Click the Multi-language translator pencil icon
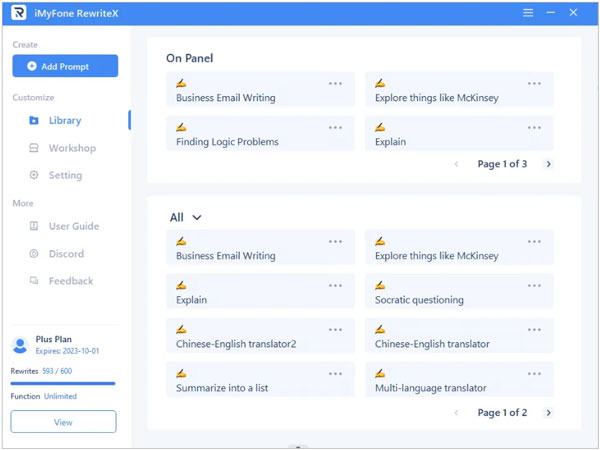The width and height of the screenshot is (600, 450). point(380,373)
